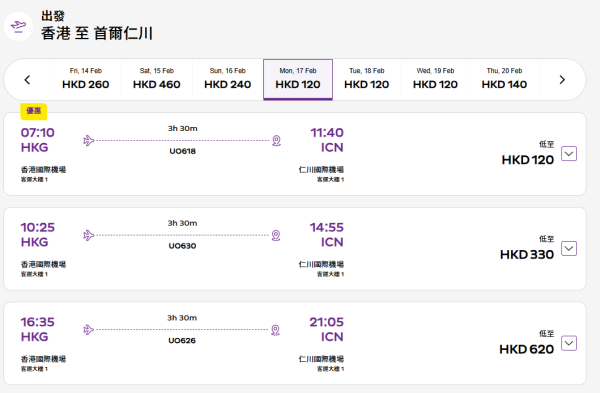Image resolution: width=600 pixels, height=393 pixels.
Task: Click destination pin icon on UO630 row
Action: coord(276,235)
